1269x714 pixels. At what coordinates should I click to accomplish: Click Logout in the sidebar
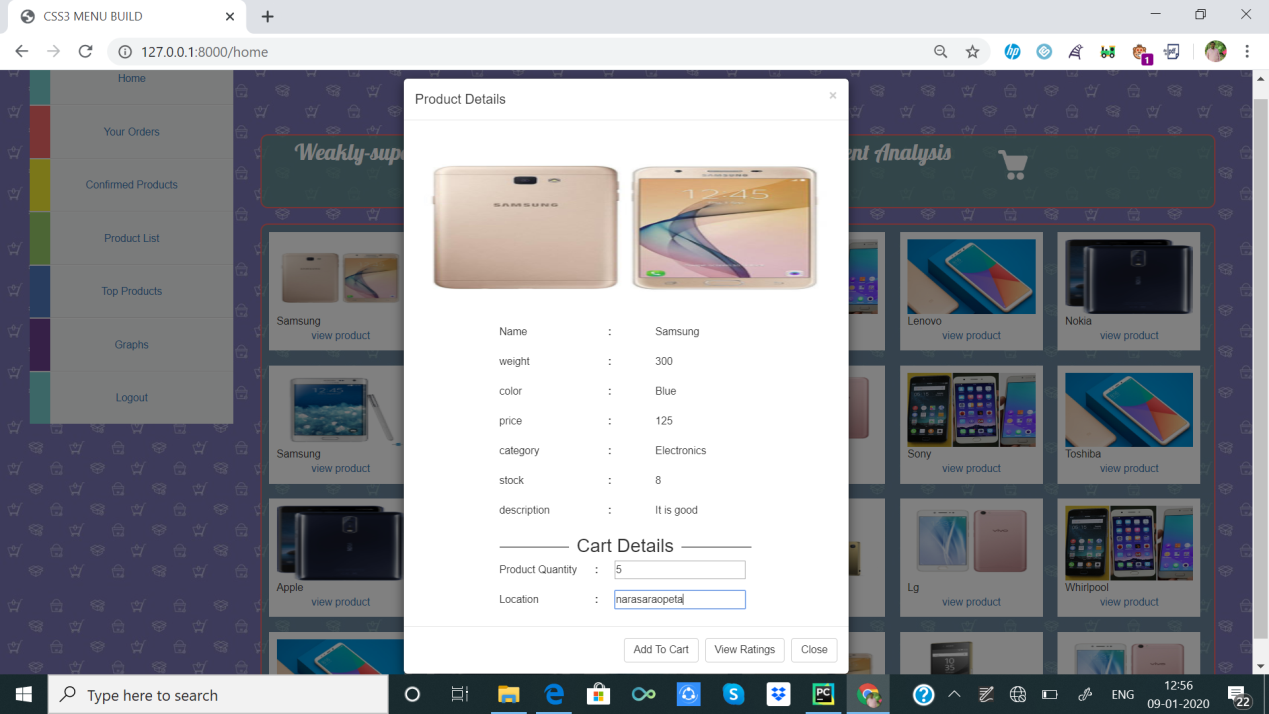click(x=131, y=398)
